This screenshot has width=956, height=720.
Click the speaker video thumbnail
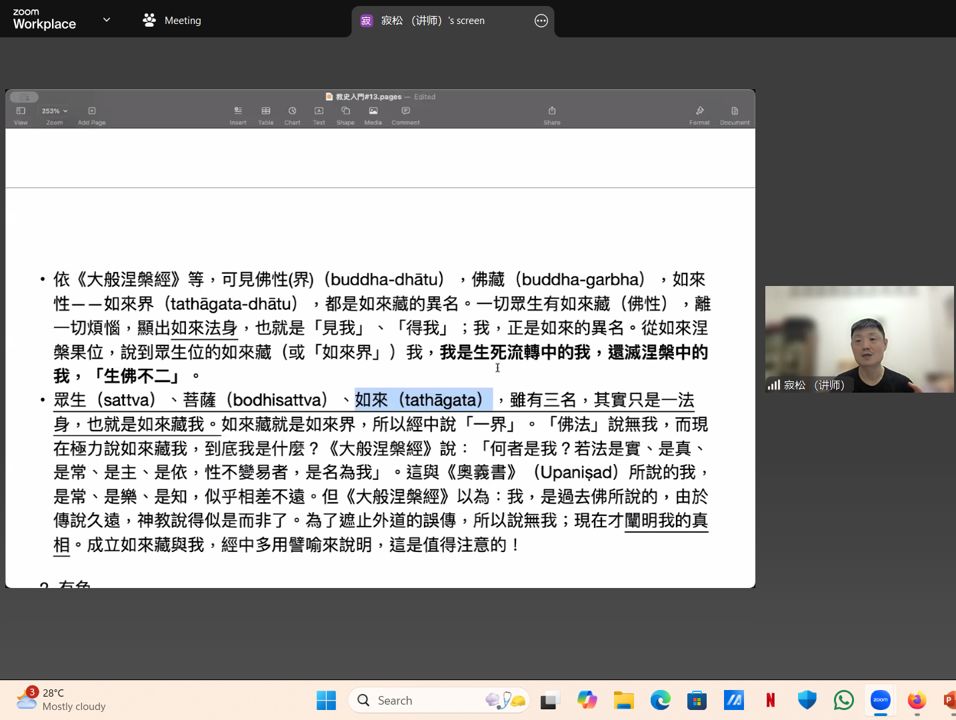coord(859,339)
